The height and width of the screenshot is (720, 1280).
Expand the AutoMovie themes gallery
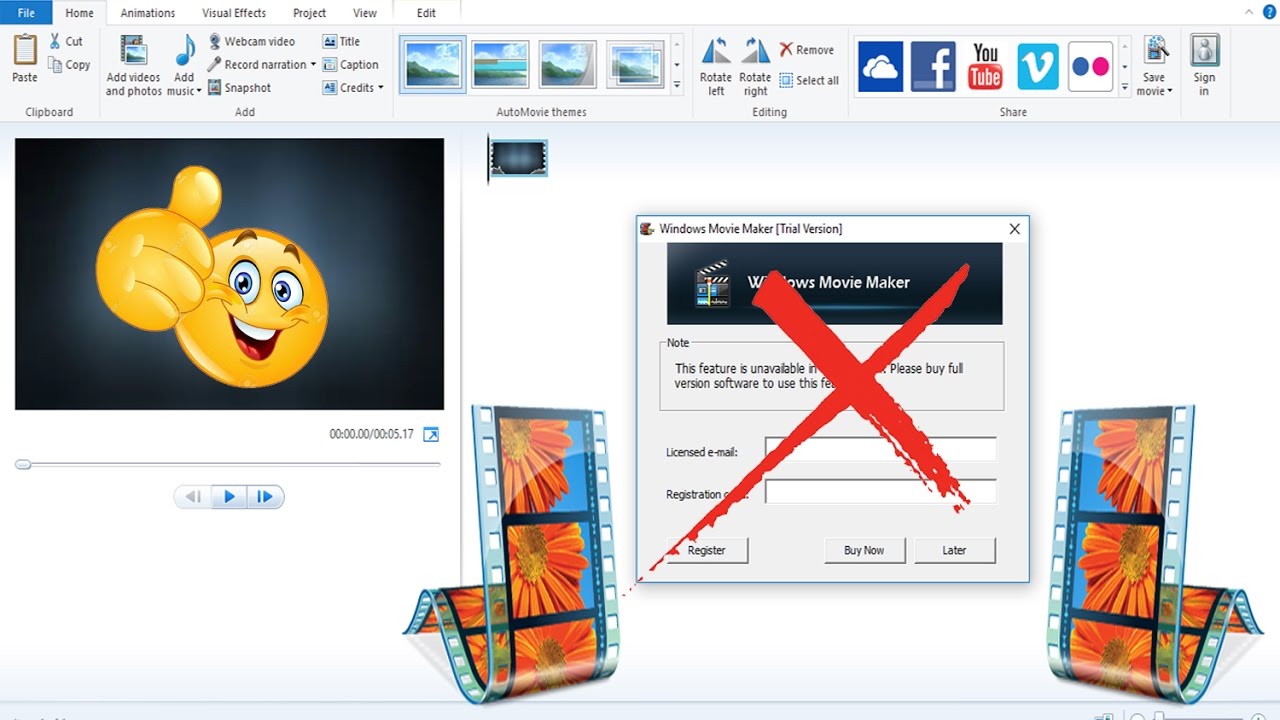(x=677, y=86)
